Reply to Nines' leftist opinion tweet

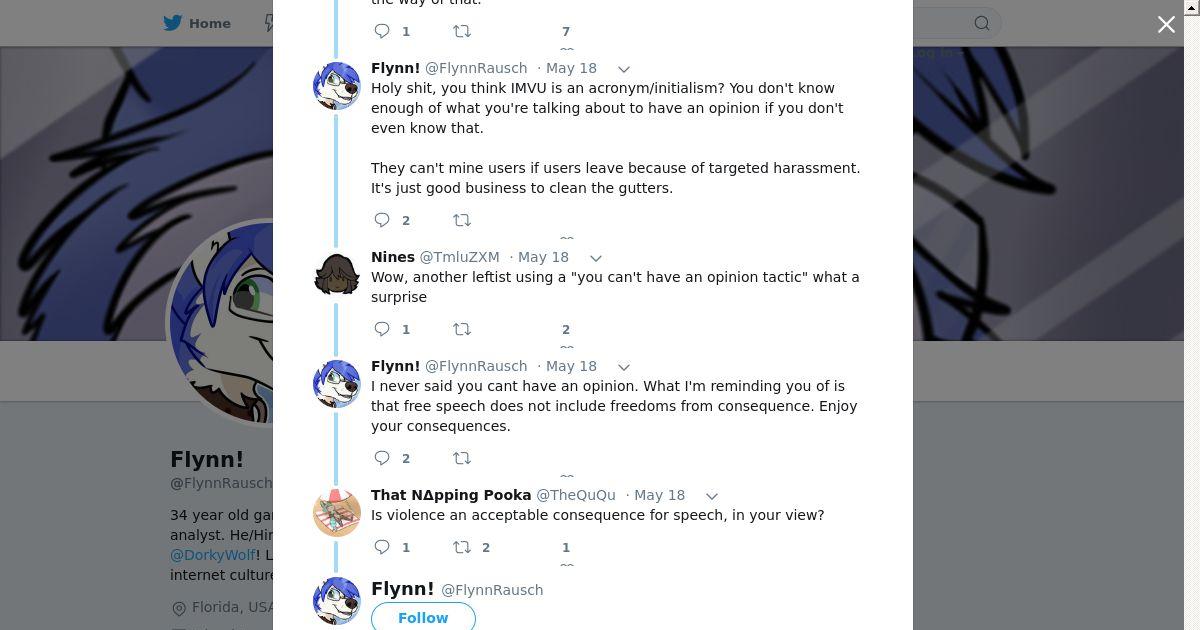coord(382,329)
